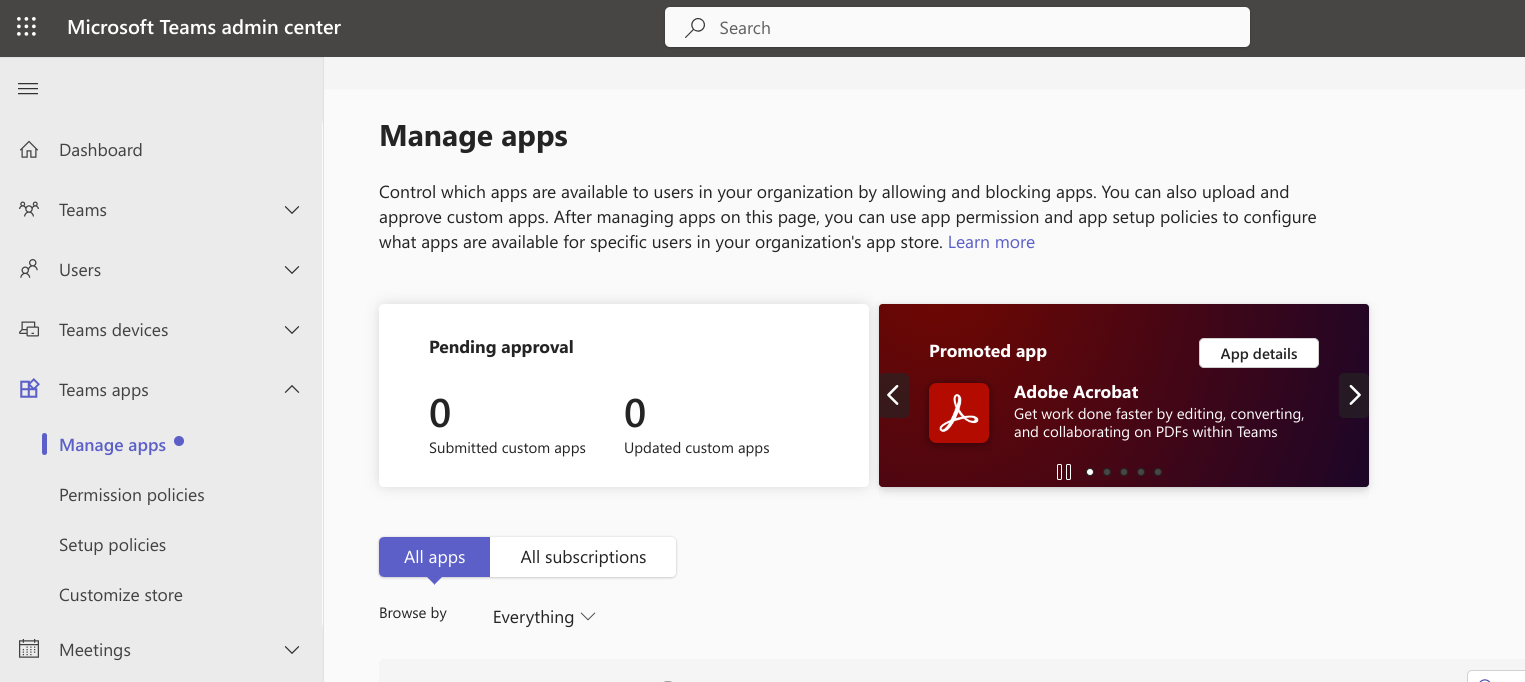The width and height of the screenshot is (1525, 682).
Task: Open Permission policies page
Action: [x=132, y=495]
